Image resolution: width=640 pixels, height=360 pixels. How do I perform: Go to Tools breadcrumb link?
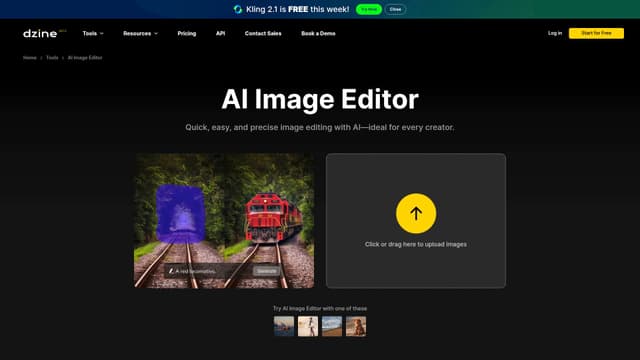click(52, 58)
